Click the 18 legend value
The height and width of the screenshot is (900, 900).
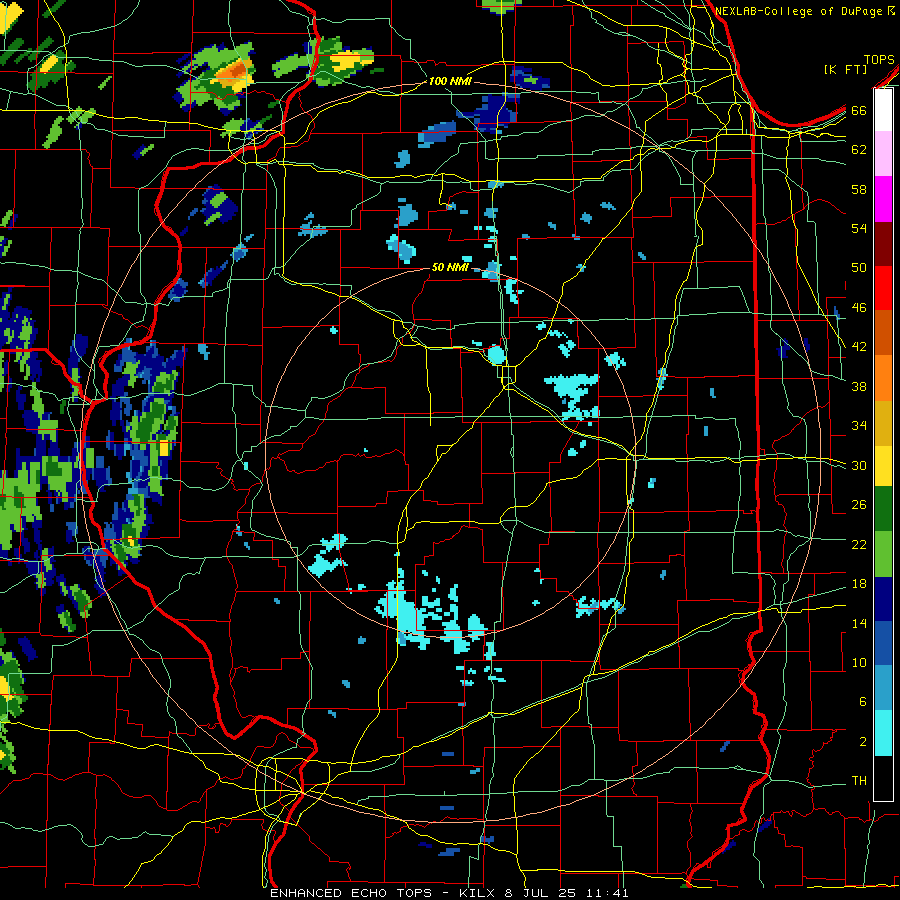859,584
